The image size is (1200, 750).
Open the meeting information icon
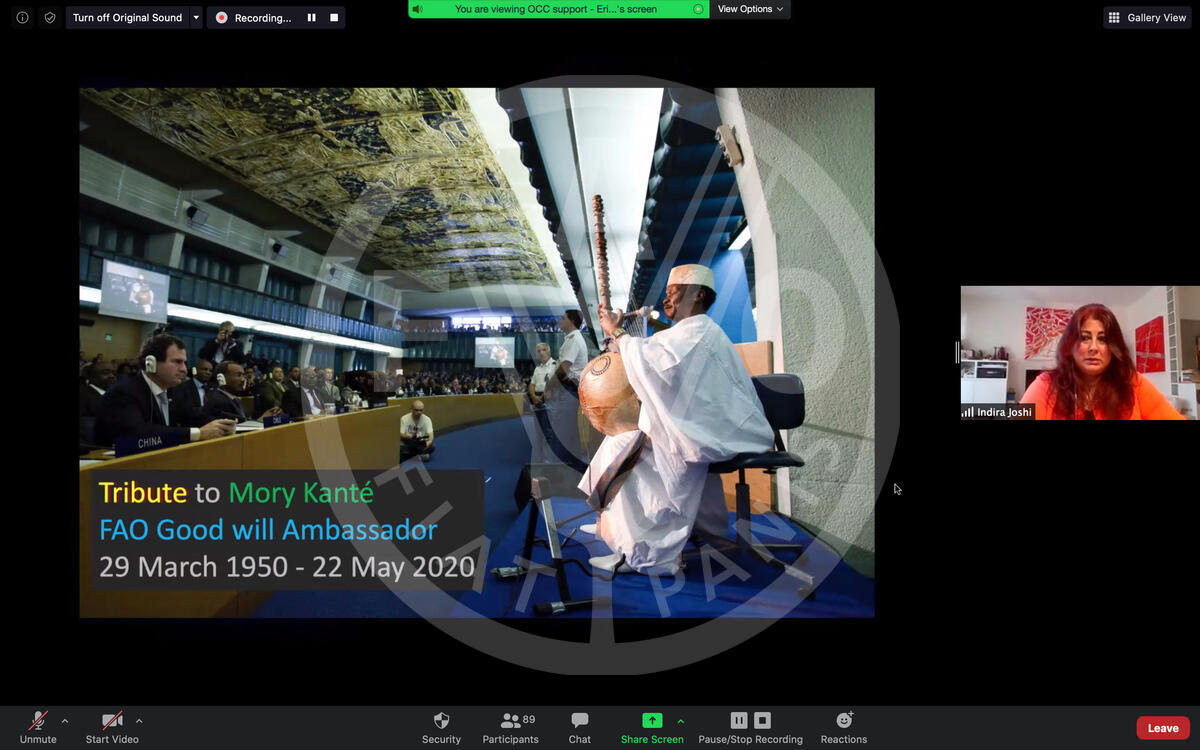pyautogui.click(x=22, y=18)
